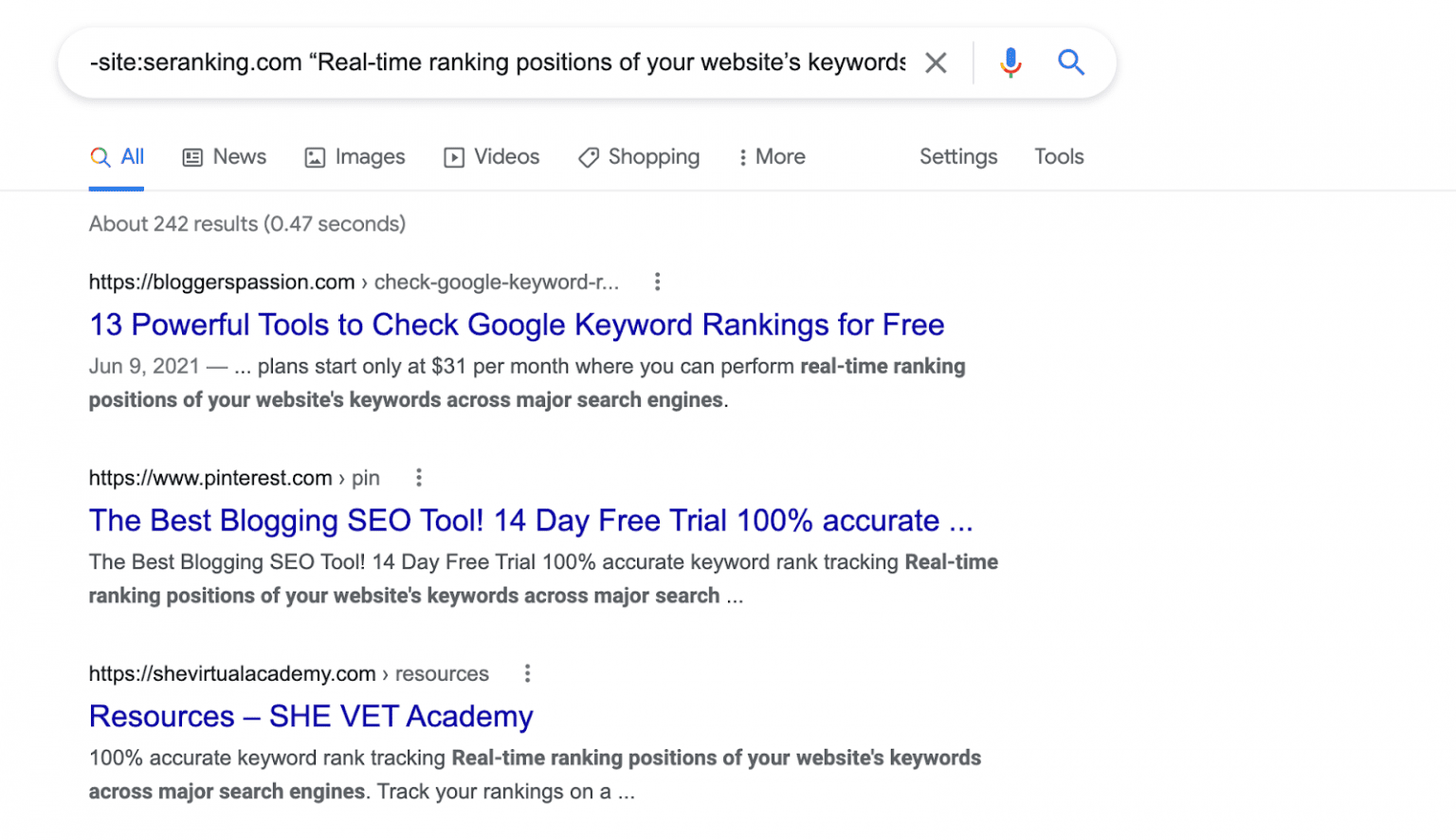This screenshot has height=840, width=1456.
Task: Select the camera icon beside Images
Action: coord(313,156)
